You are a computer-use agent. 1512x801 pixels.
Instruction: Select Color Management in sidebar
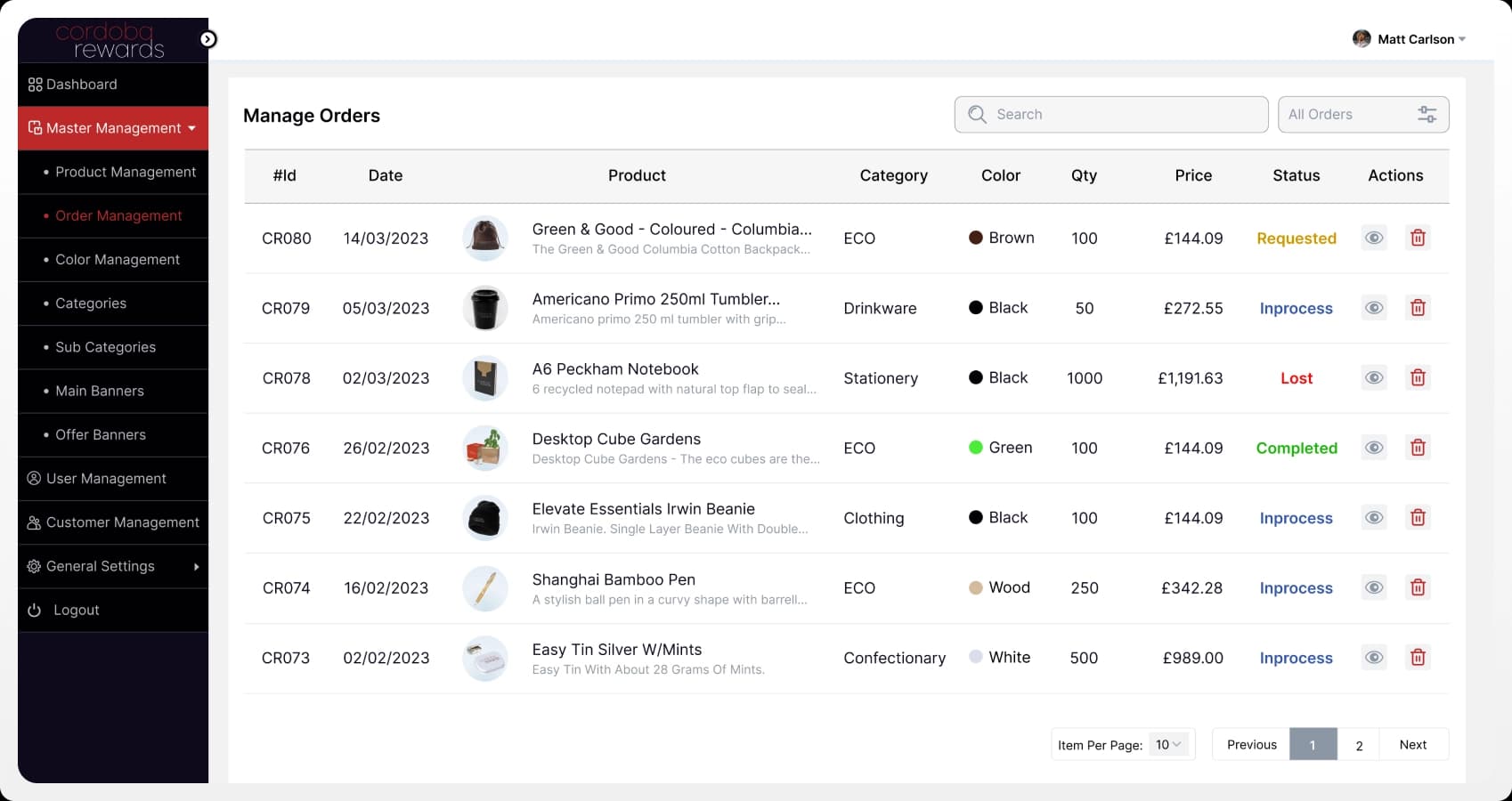[x=113, y=260]
